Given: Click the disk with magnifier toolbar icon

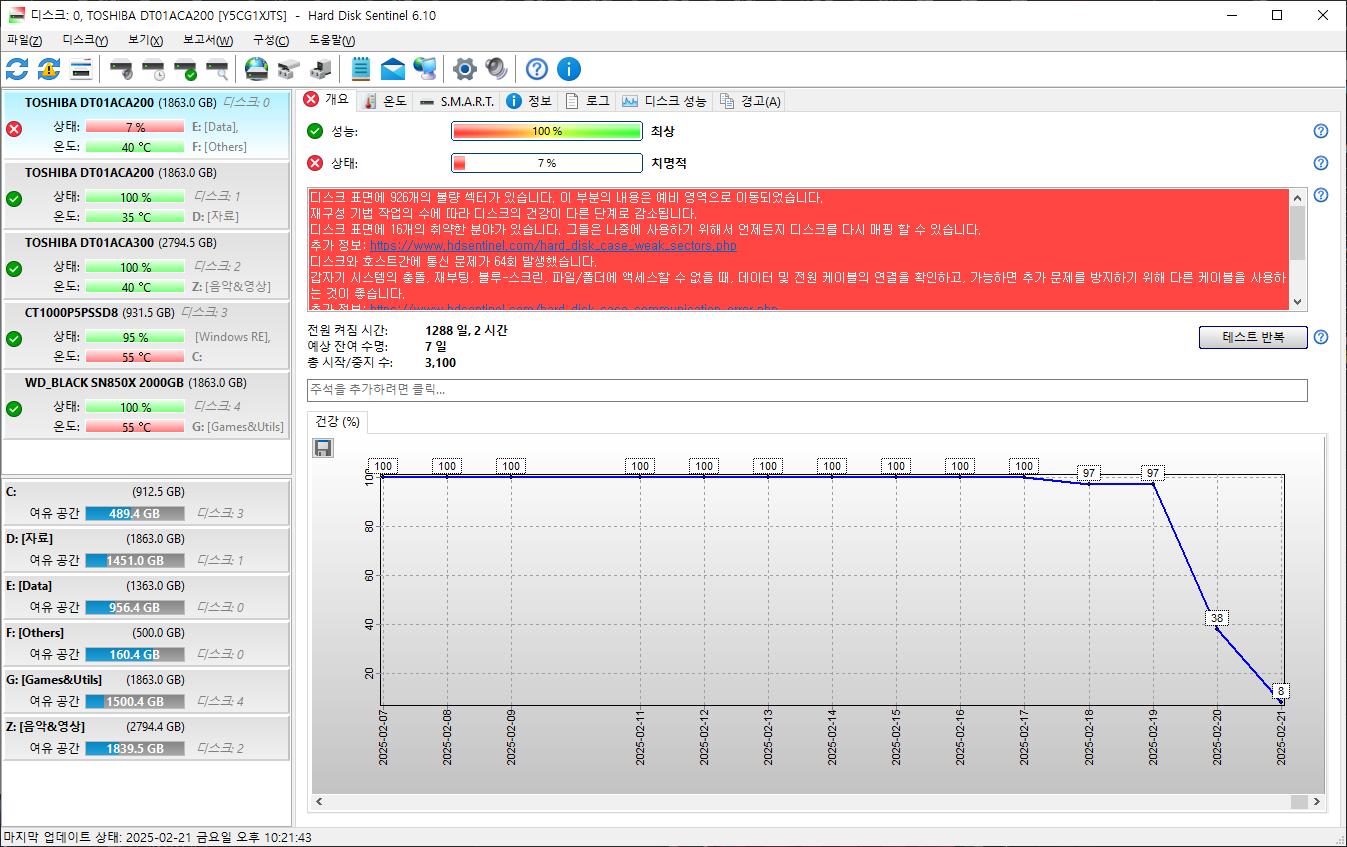Looking at the screenshot, I should [217, 69].
